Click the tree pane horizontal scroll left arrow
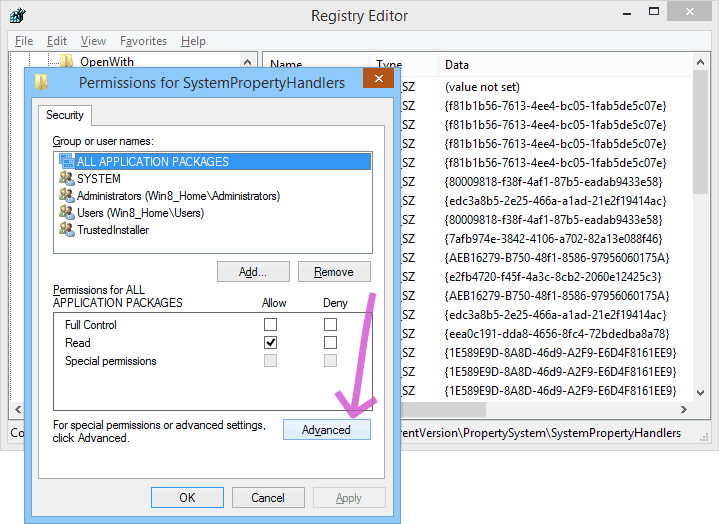 click(18, 409)
